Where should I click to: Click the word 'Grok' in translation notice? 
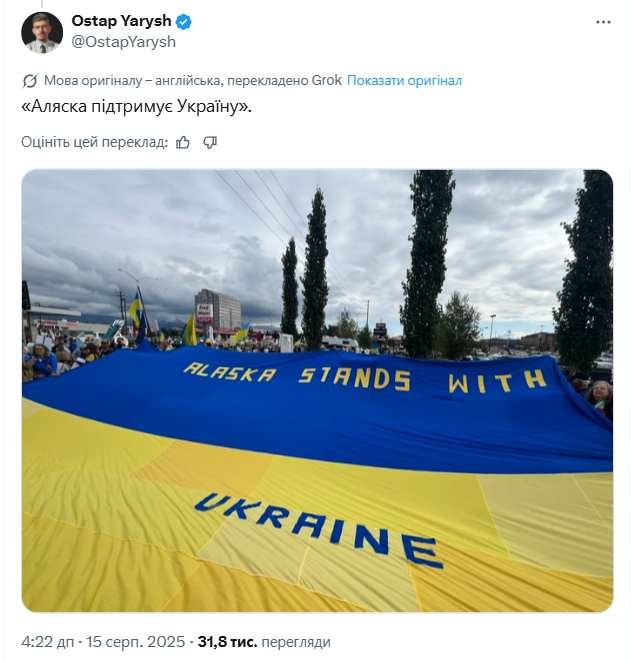[x=327, y=80]
